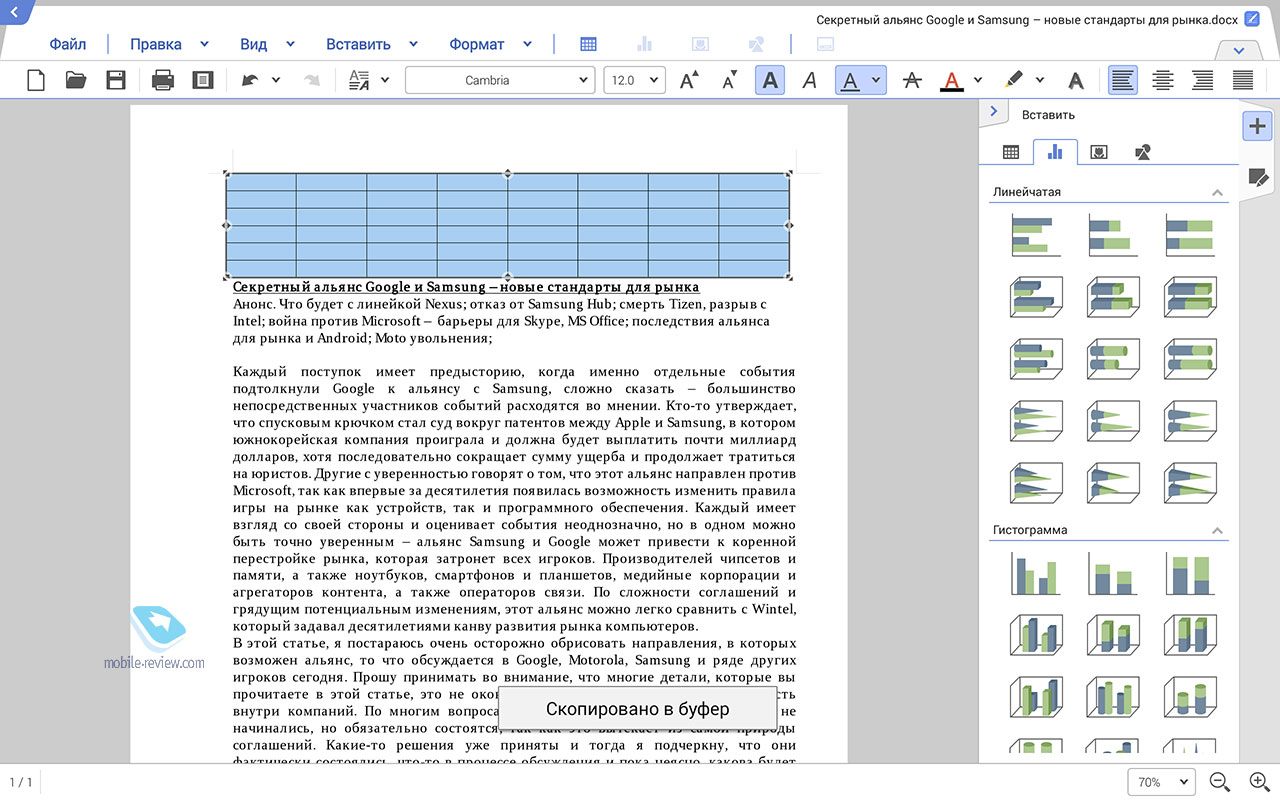Choose 100% stacked 2D bar chart thumbnail

[x=1190, y=235]
